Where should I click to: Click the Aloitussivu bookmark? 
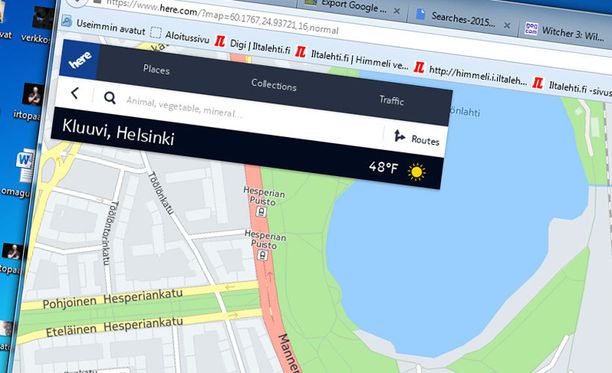point(180,36)
